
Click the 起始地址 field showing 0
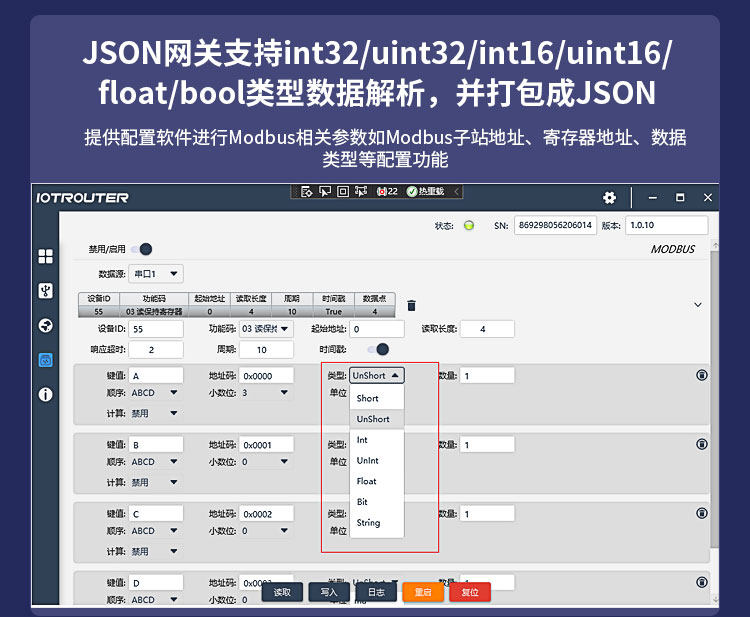(377, 329)
